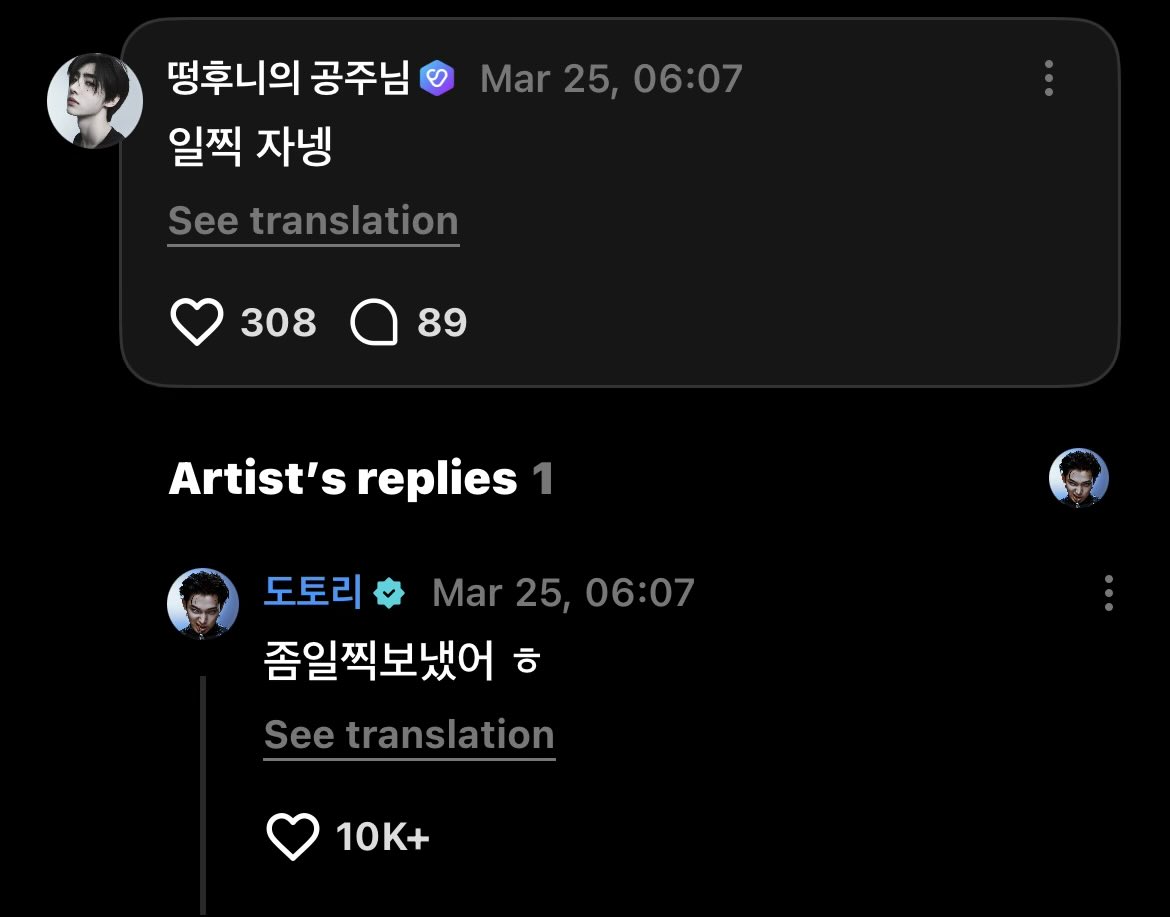The height and width of the screenshot is (917, 1170).
Task: Click the 10K+ like count on the reply
Action: pyautogui.click(x=383, y=837)
